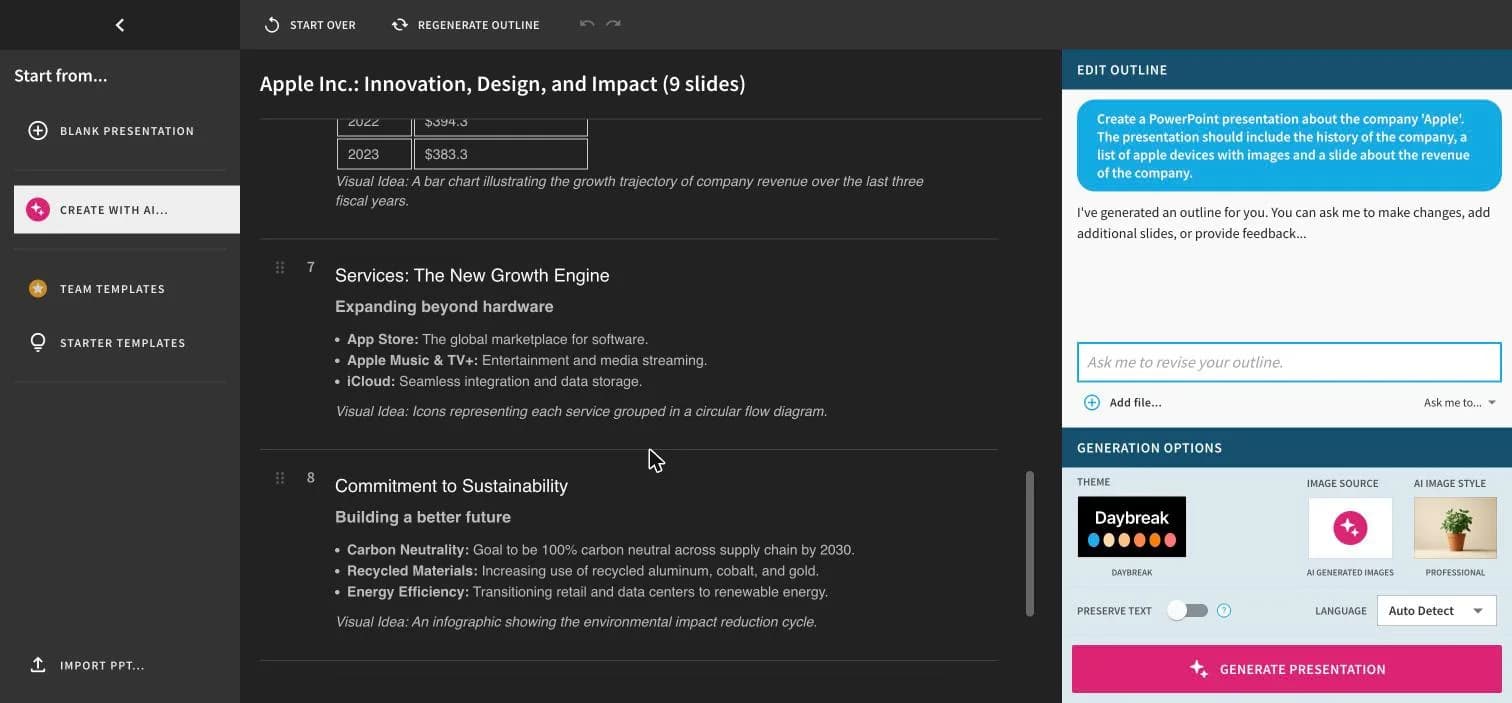
Task: Select Create with AI option
Action: coord(127,210)
